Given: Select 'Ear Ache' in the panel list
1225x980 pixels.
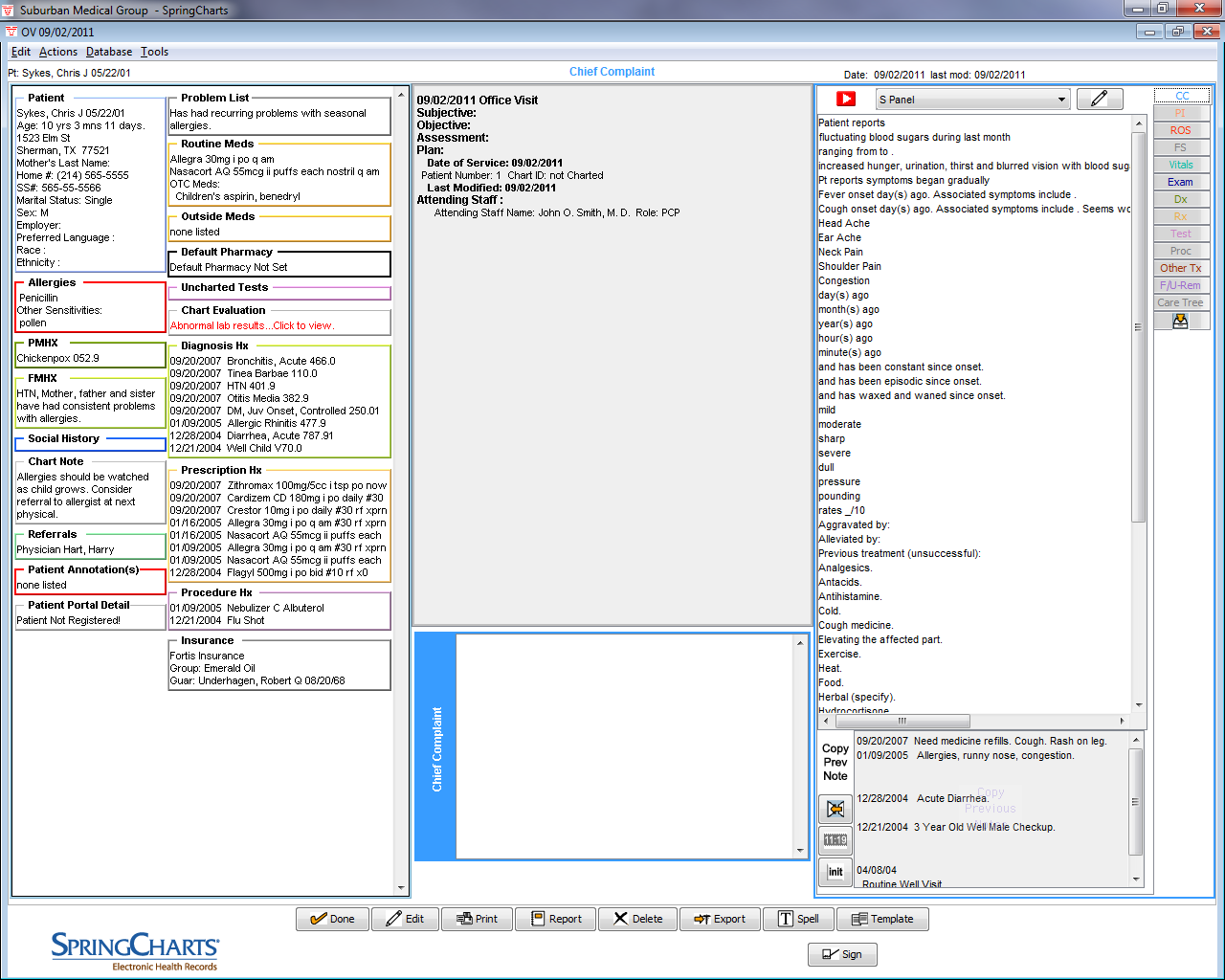Looking at the screenshot, I should pos(839,237).
